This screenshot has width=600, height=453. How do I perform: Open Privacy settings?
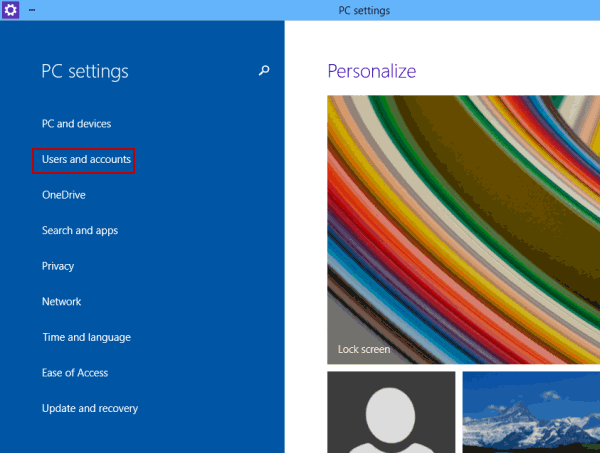pyautogui.click(x=58, y=266)
